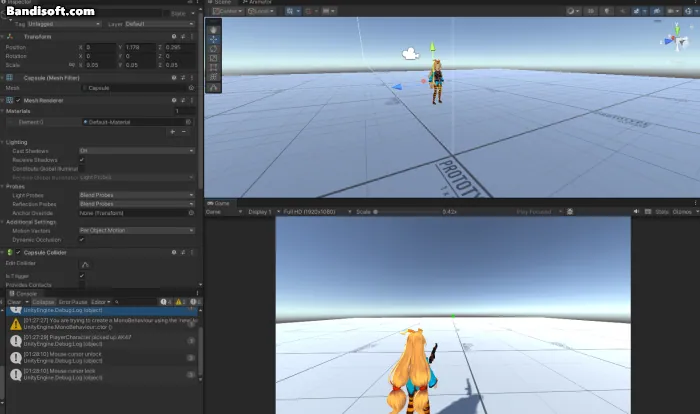Screen dimensions: 700x414
Task: Toggle Collapse button in Console
Action: 43,302
